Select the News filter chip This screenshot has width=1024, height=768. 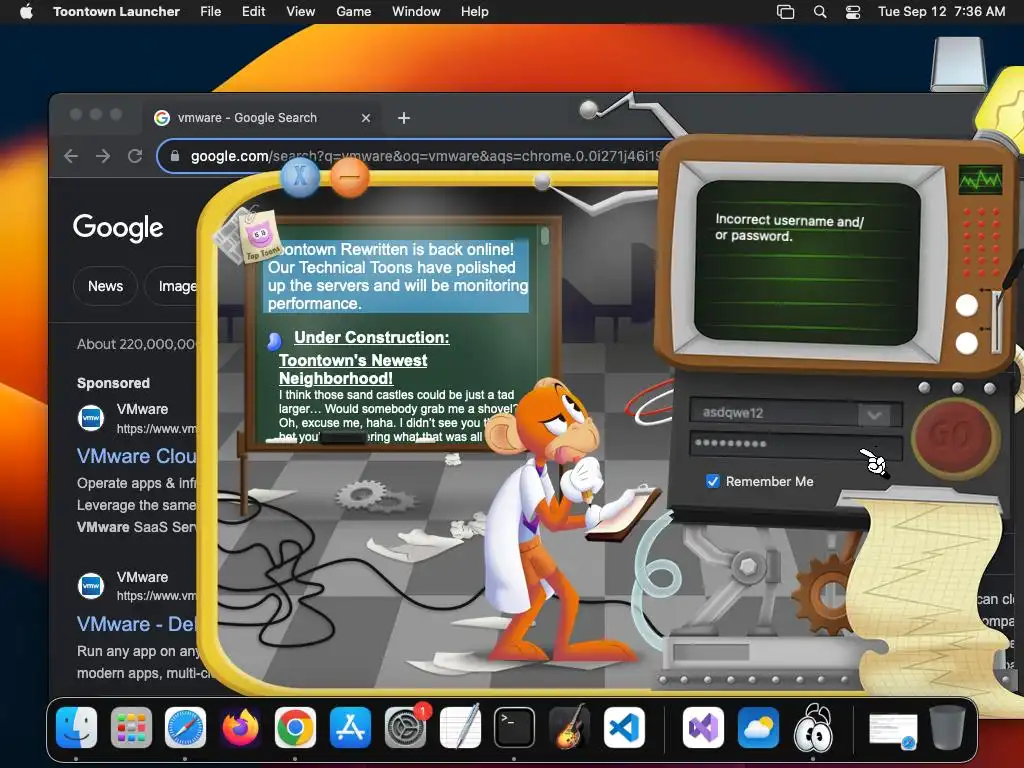(x=105, y=286)
